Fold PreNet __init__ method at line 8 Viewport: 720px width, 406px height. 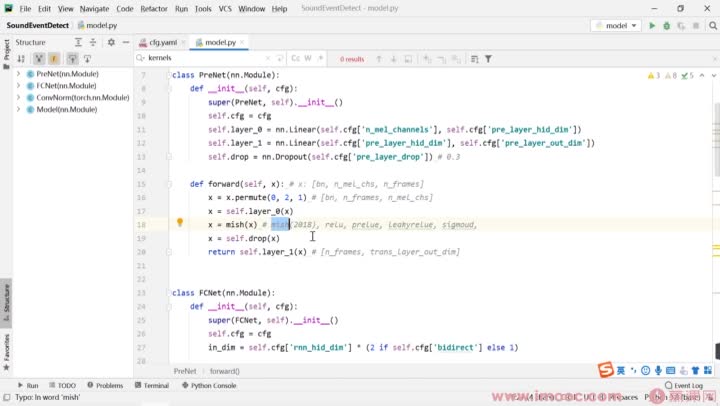[169, 89]
